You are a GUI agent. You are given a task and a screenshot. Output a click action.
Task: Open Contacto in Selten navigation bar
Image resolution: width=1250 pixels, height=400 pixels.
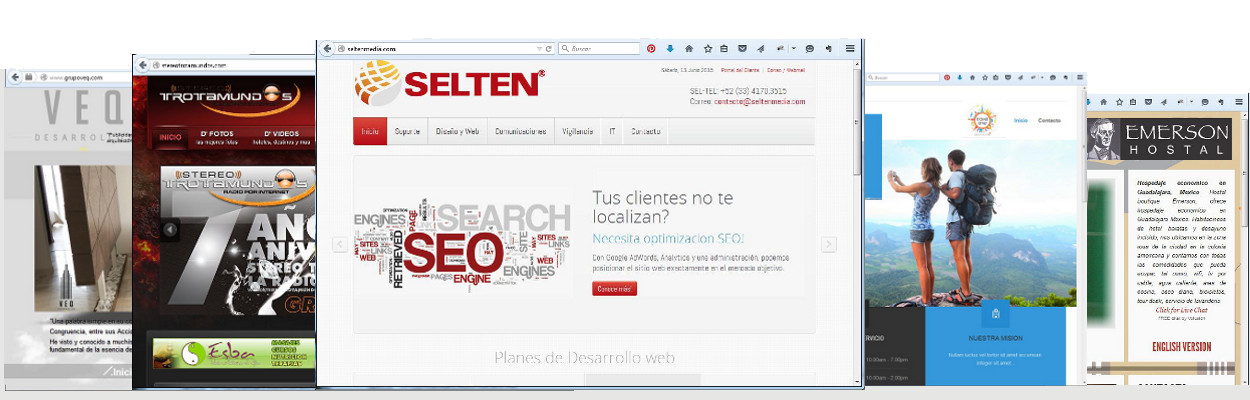[645, 131]
